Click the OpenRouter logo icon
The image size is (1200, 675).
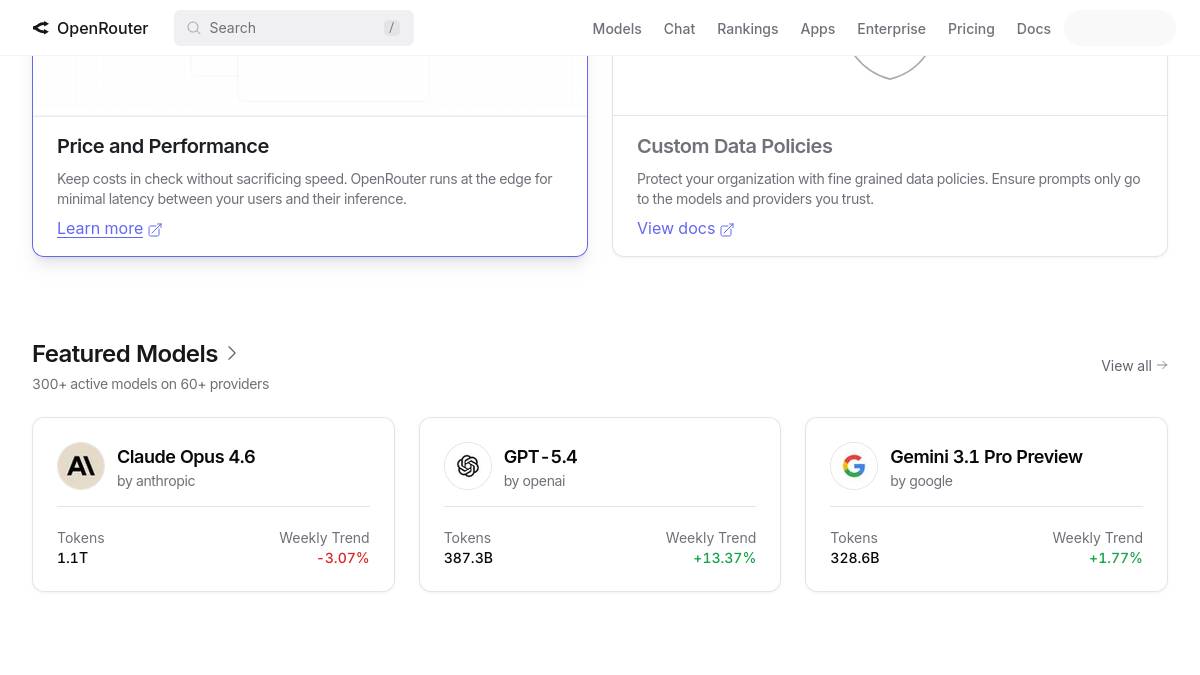(x=41, y=28)
